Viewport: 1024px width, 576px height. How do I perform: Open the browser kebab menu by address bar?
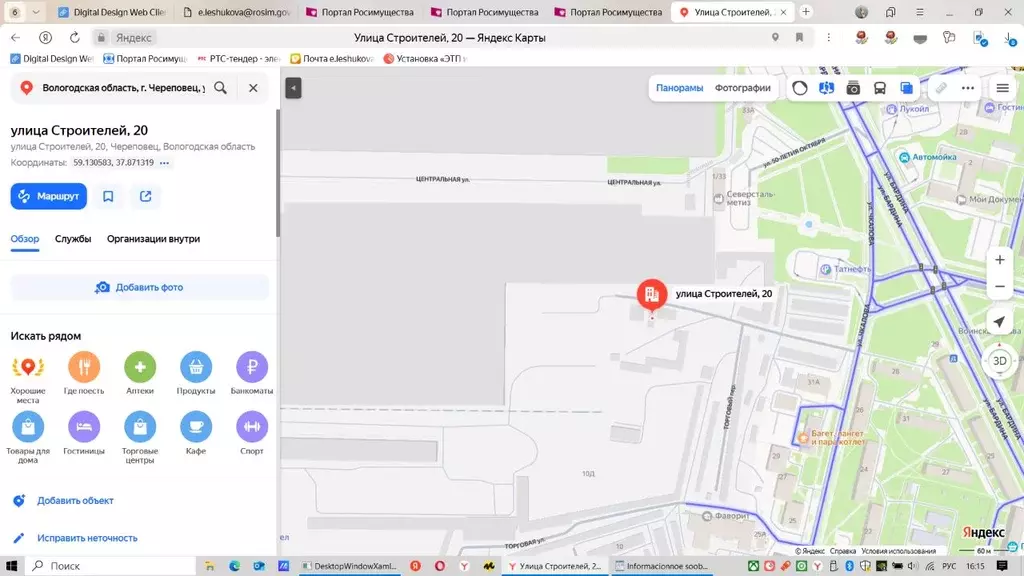[x=829, y=38]
